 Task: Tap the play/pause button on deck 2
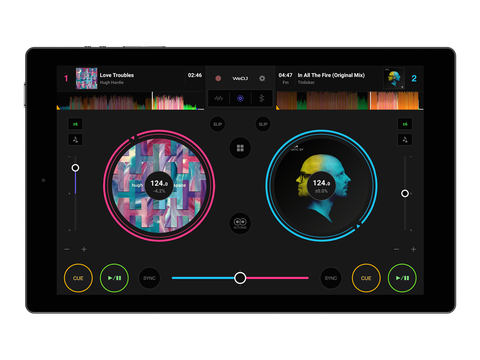pyautogui.click(x=402, y=278)
